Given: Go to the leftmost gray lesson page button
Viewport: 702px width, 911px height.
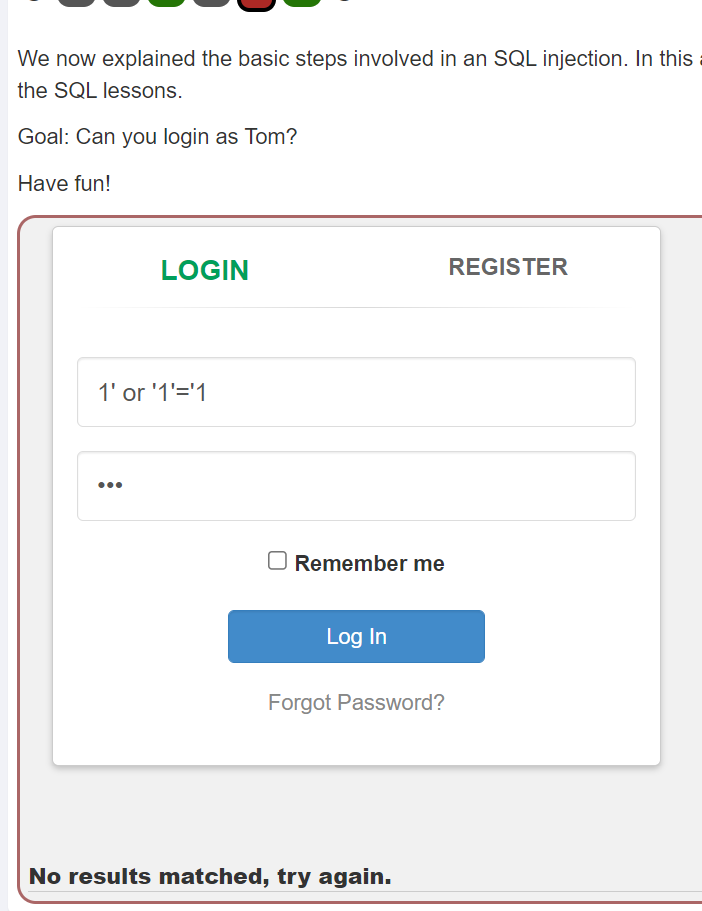Looking at the screenshot, I should tap(76, 2).
